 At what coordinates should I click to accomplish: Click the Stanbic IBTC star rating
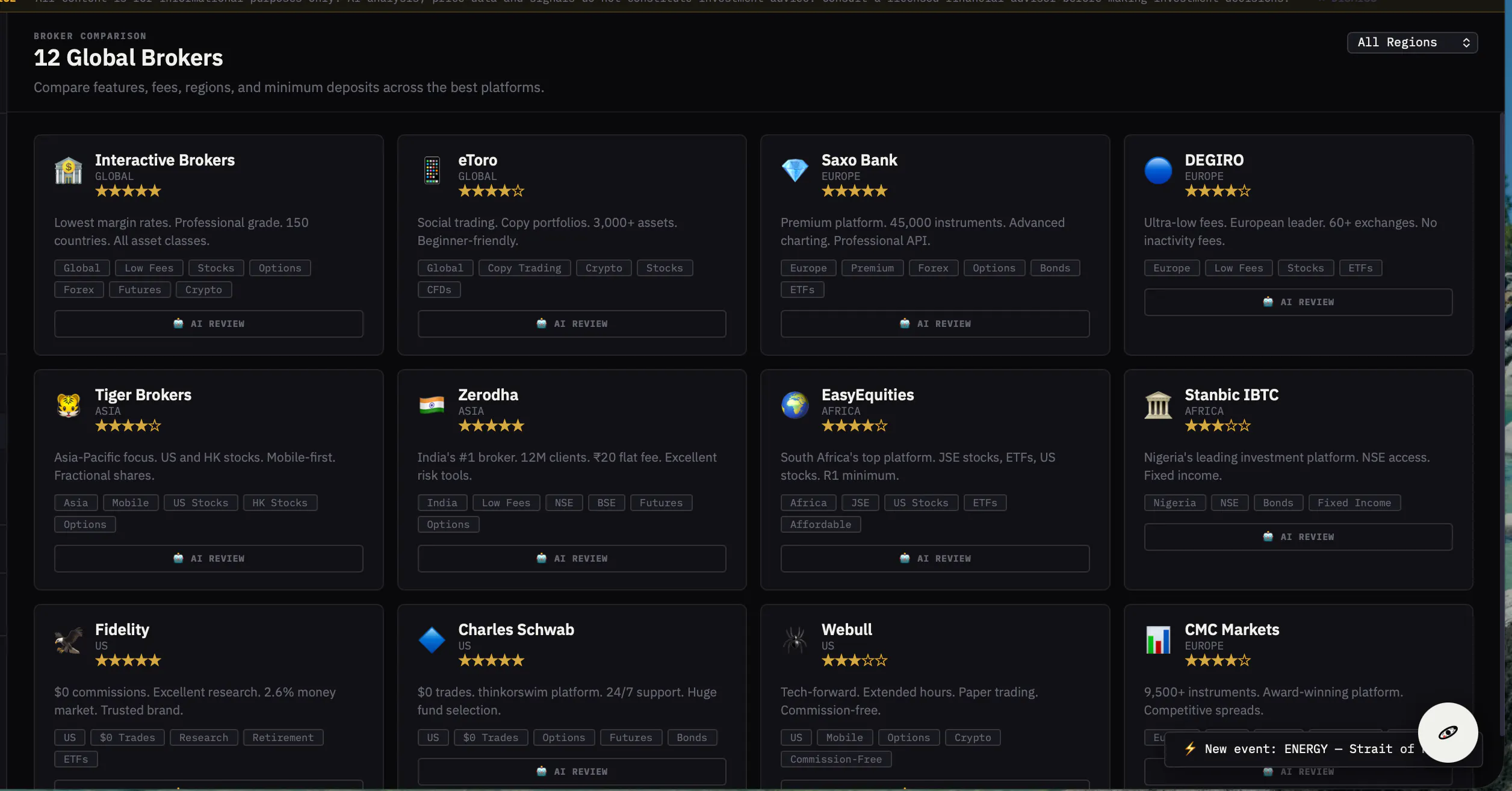[1218, 426]
